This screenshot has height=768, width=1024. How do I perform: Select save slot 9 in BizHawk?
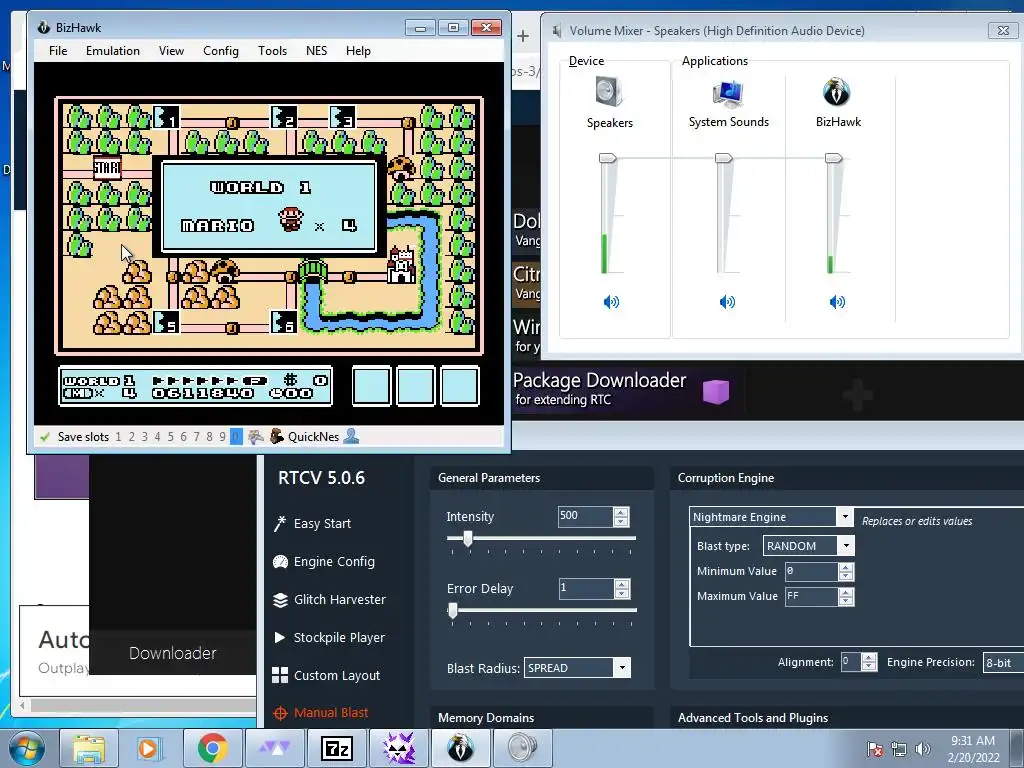223,437
